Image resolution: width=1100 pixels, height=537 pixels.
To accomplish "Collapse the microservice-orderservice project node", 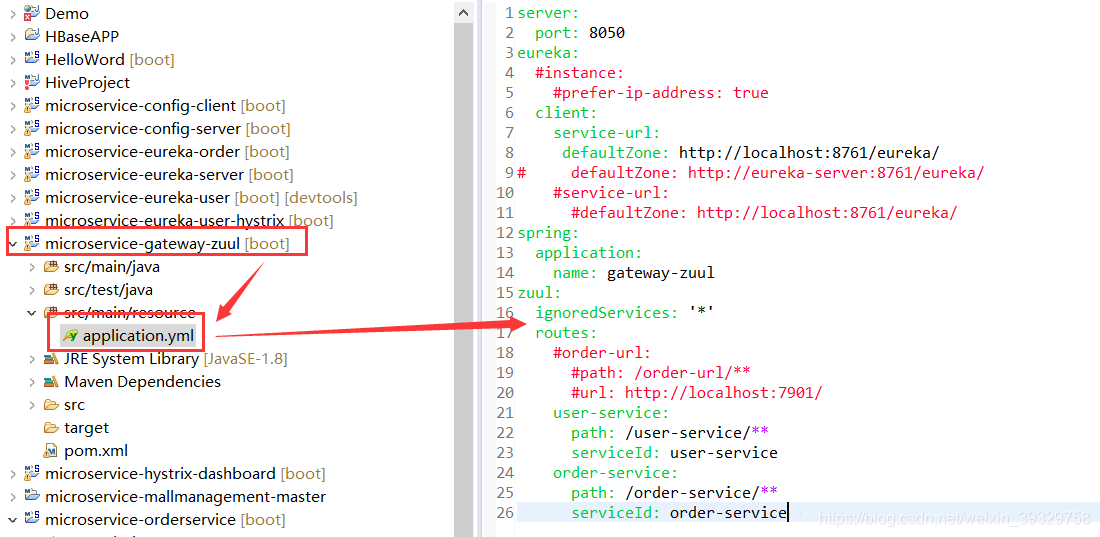I will click(x=13, y=519).
